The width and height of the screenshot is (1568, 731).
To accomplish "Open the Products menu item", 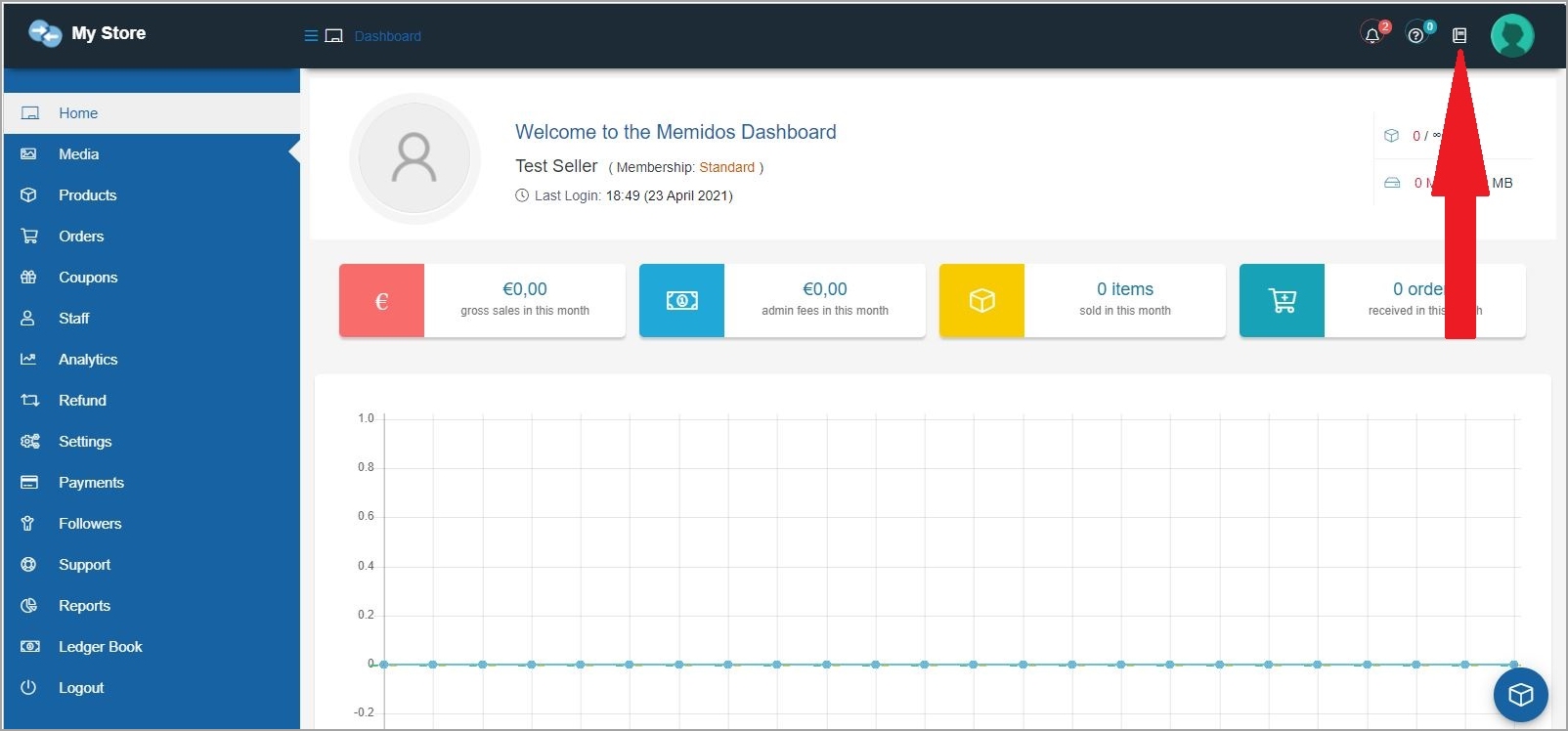I will [87, 195].
